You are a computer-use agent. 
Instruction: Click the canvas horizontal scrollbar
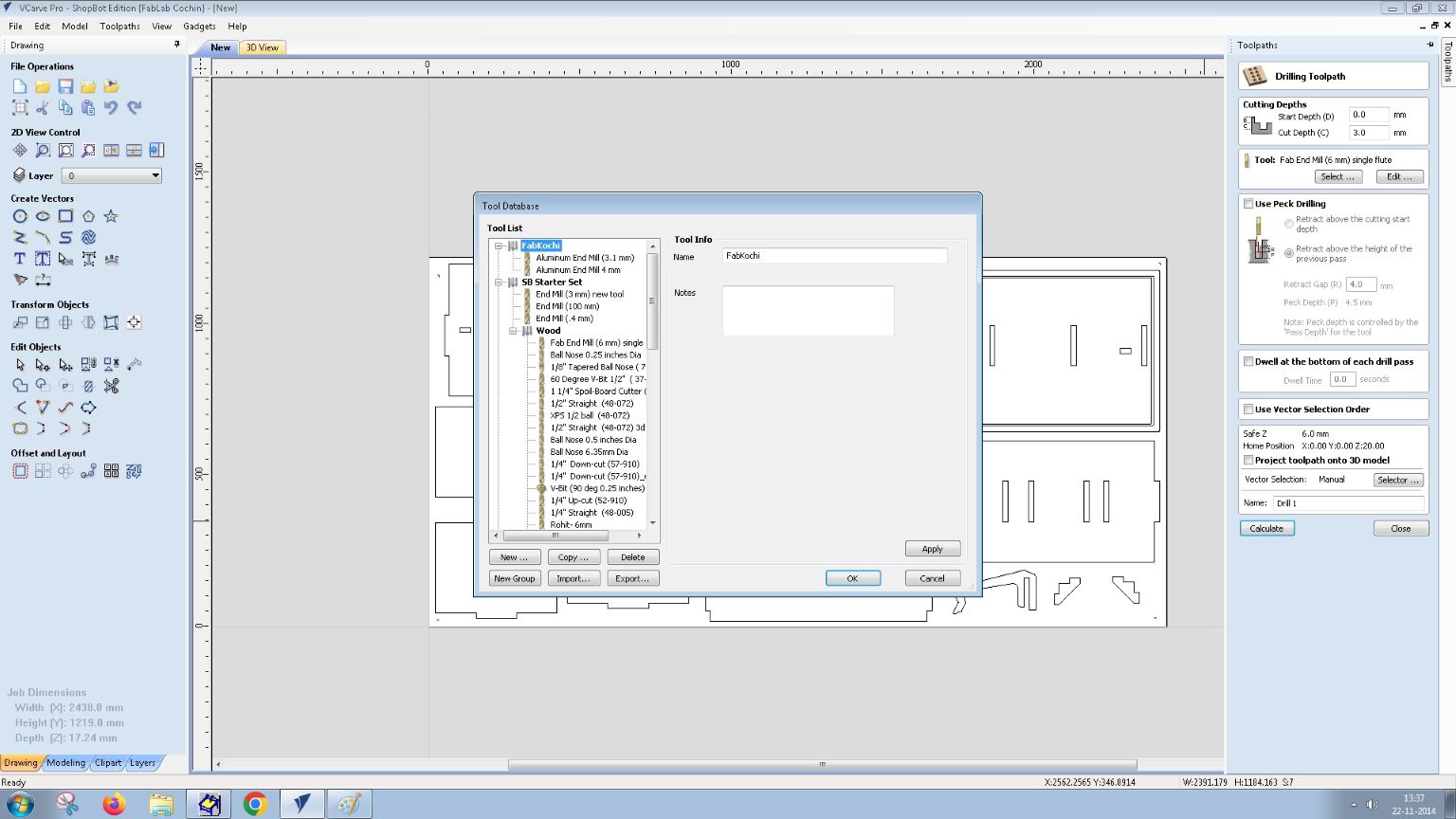822,764
